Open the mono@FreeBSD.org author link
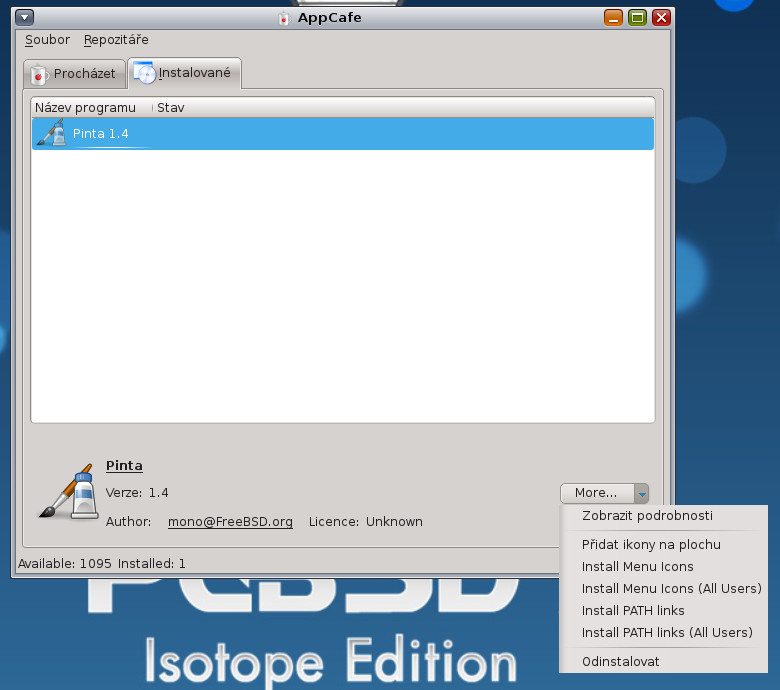The height and width of the screenshot is (690, 780). pyautogui.click(x=230, y=521)
